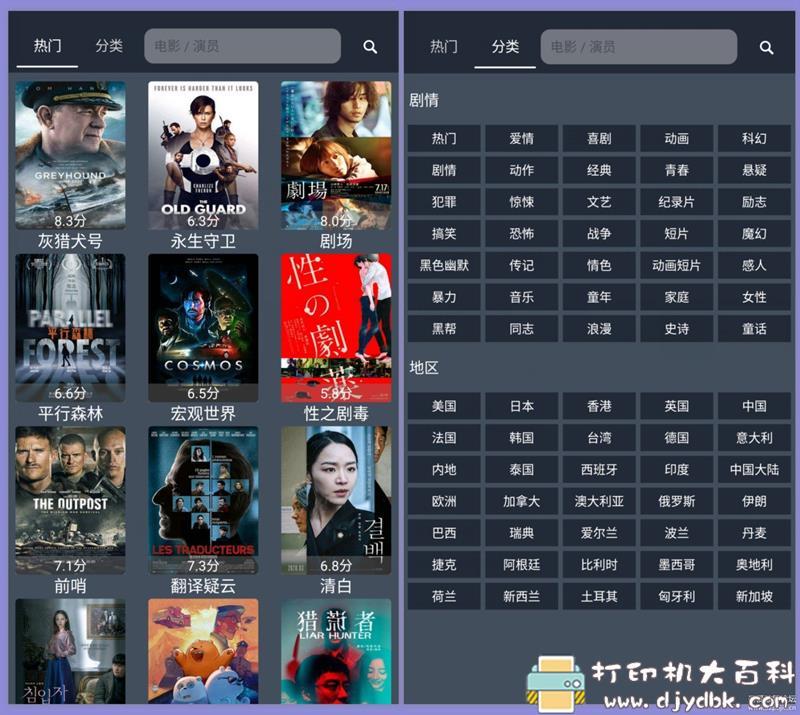Image resolution: width=800 pixels, height=715 pixels.
Task: Choose the 动画短片 genre button
Action: [x=677, y=265]
